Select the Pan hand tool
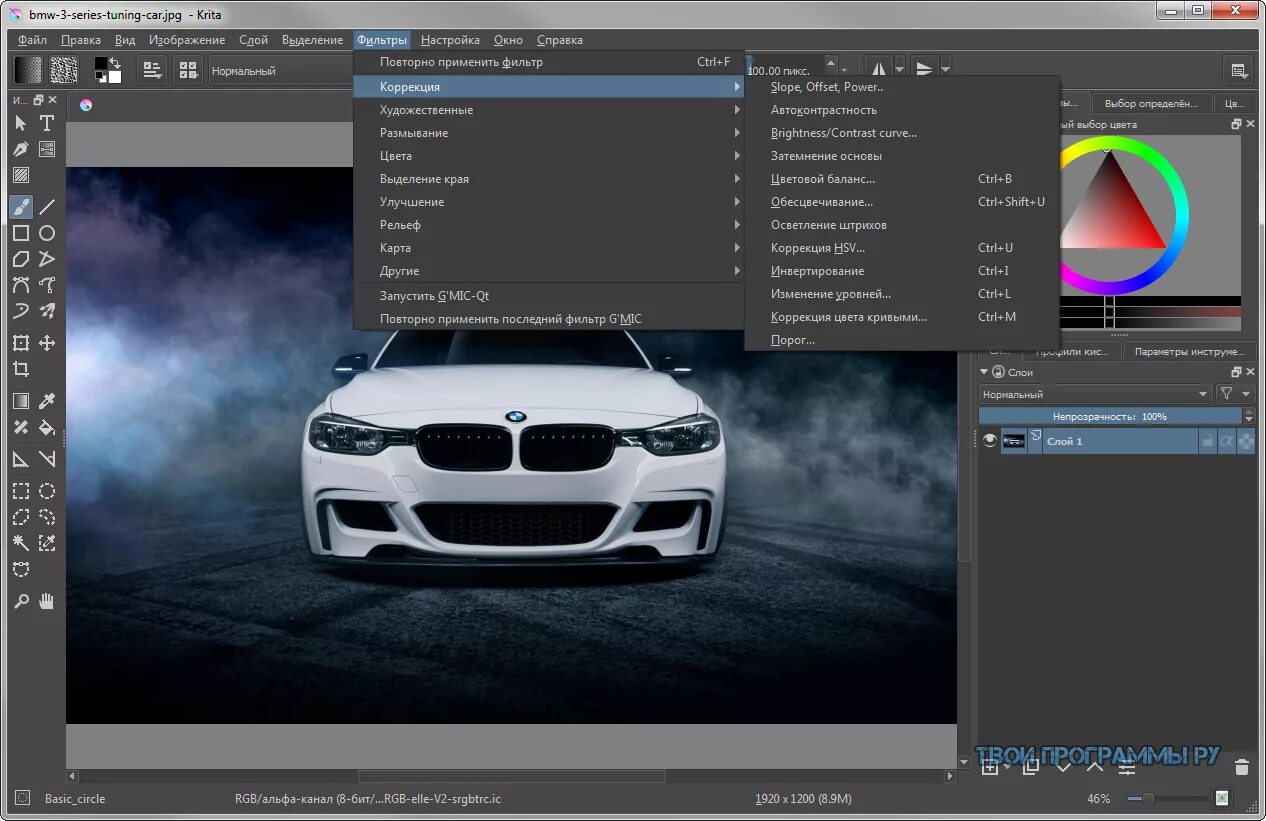1266x821 pixels. click(x=46, y=601)
